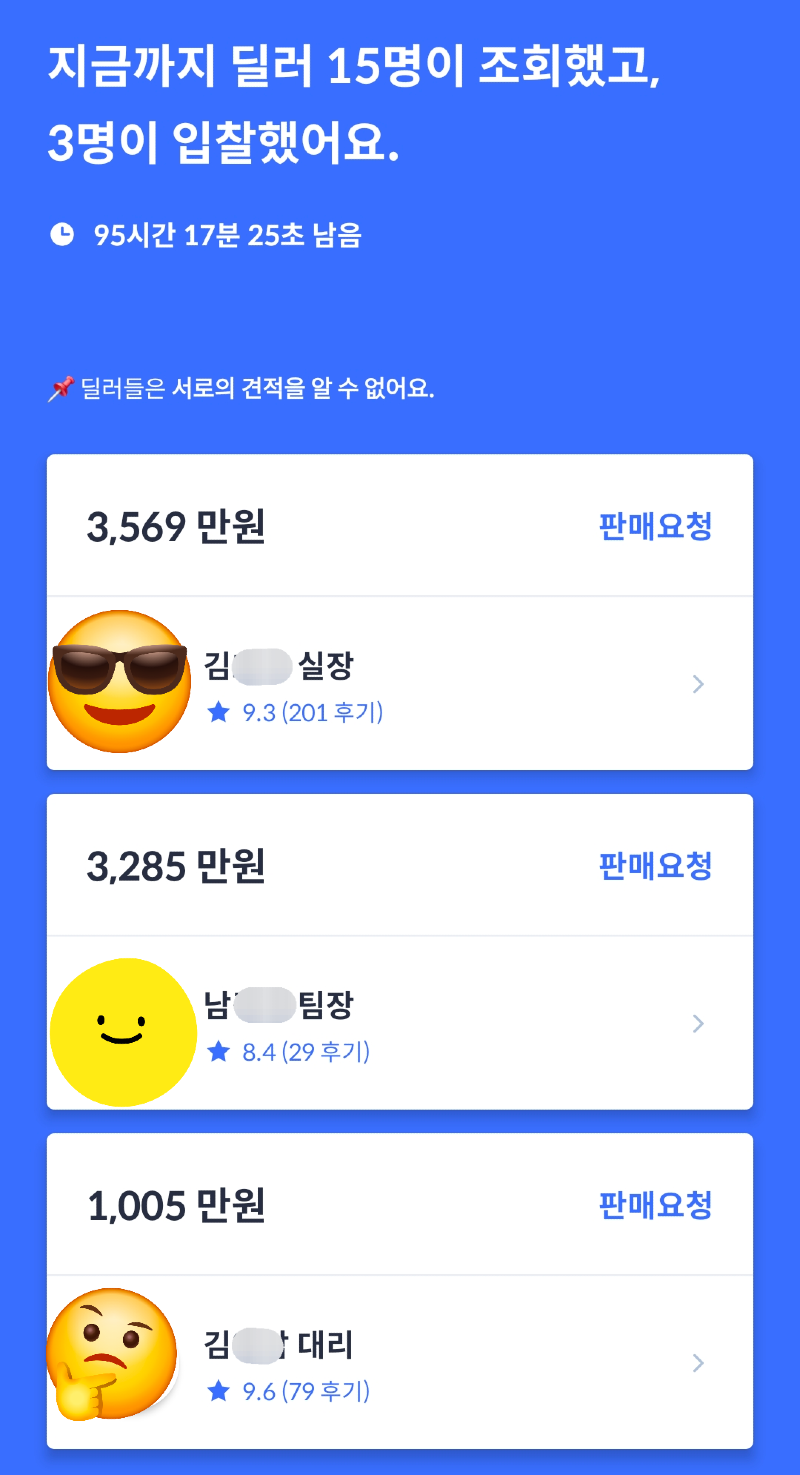Click the yellow smiley face dealer avatar

coord(123,1032)
